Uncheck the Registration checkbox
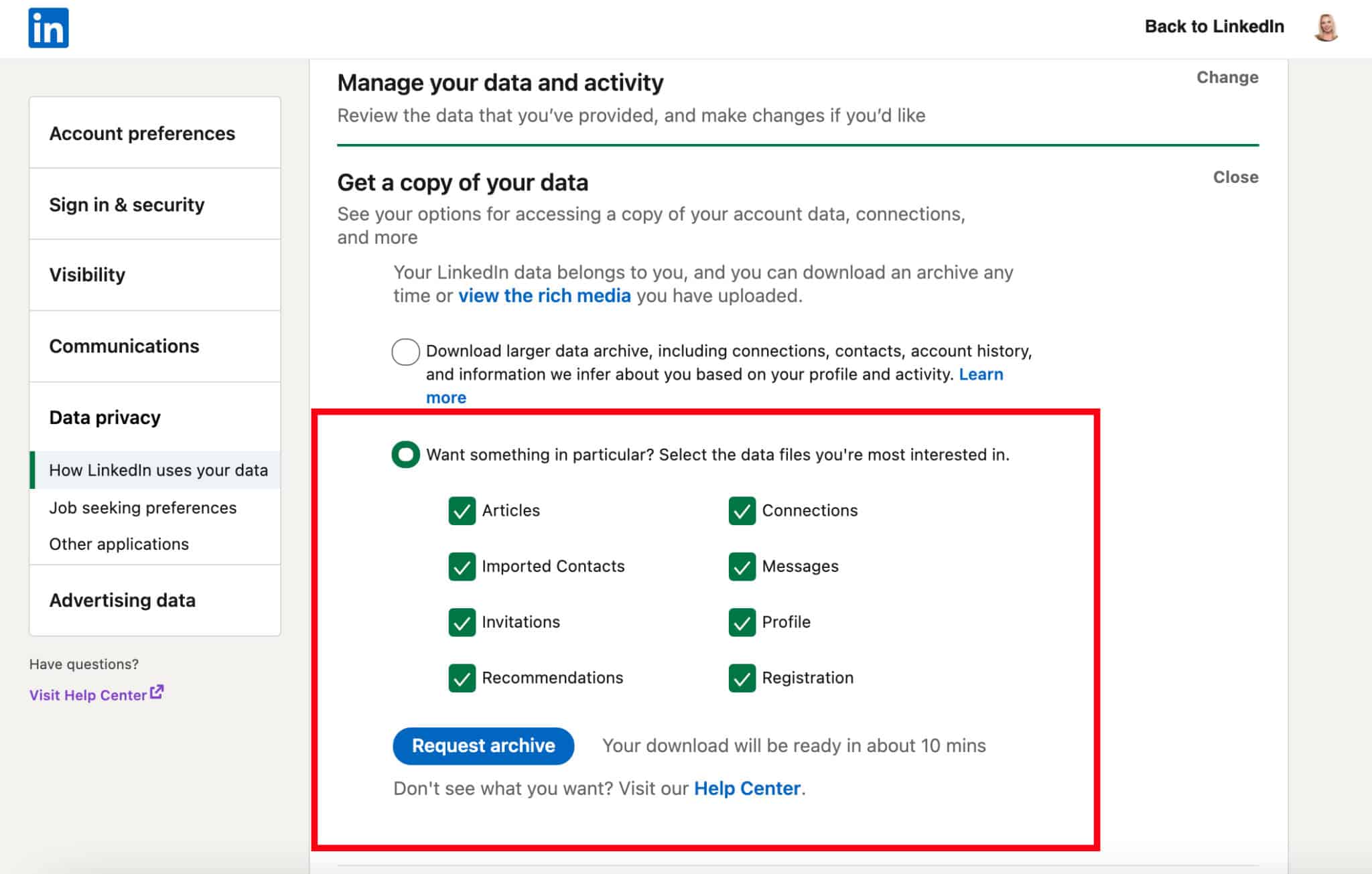The width and height of the screenshot is (1372, 874). point(742,678)
